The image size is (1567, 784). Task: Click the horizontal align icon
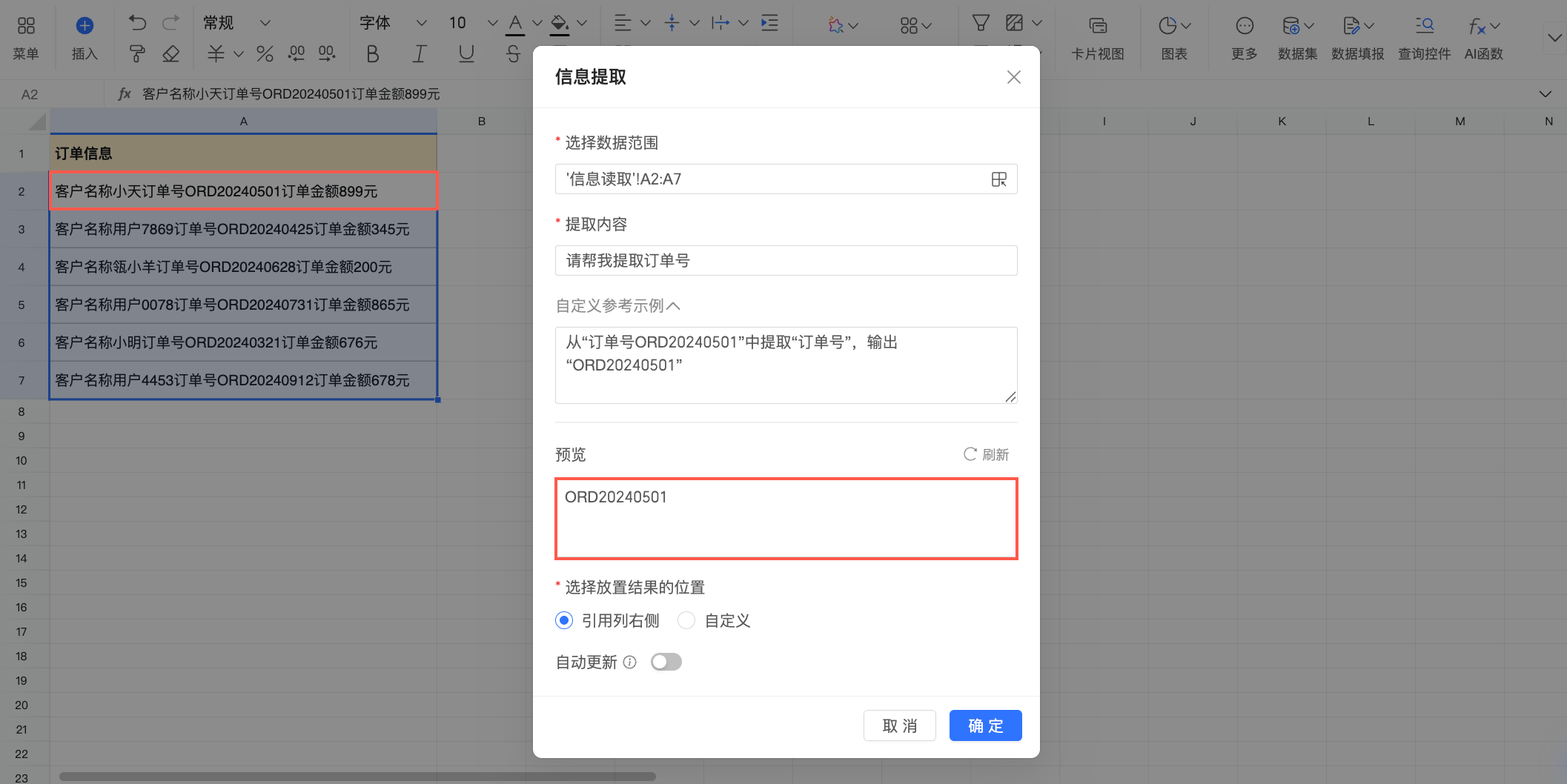623,23
